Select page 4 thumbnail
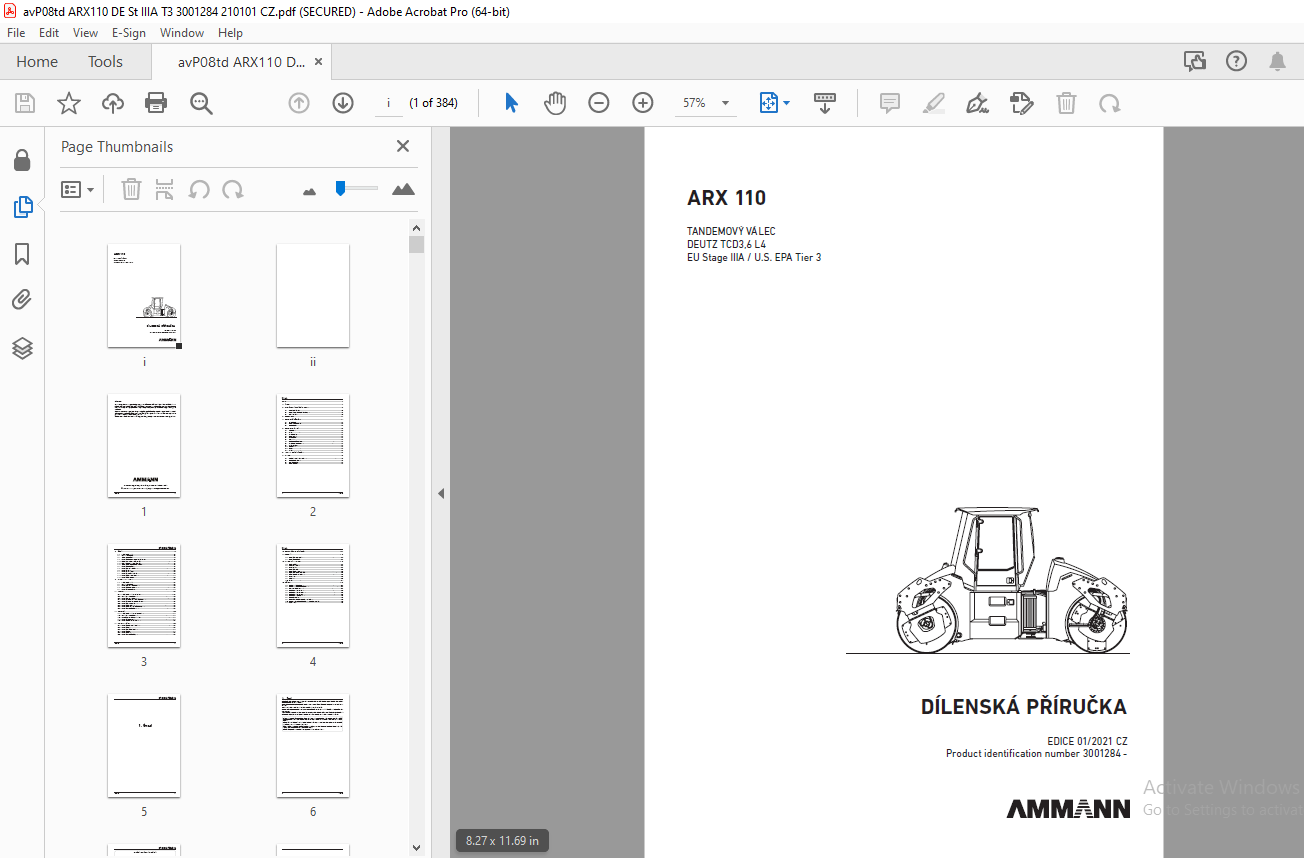The height and width of the screenshot is (858, 1304). click(x=313, y=596)
